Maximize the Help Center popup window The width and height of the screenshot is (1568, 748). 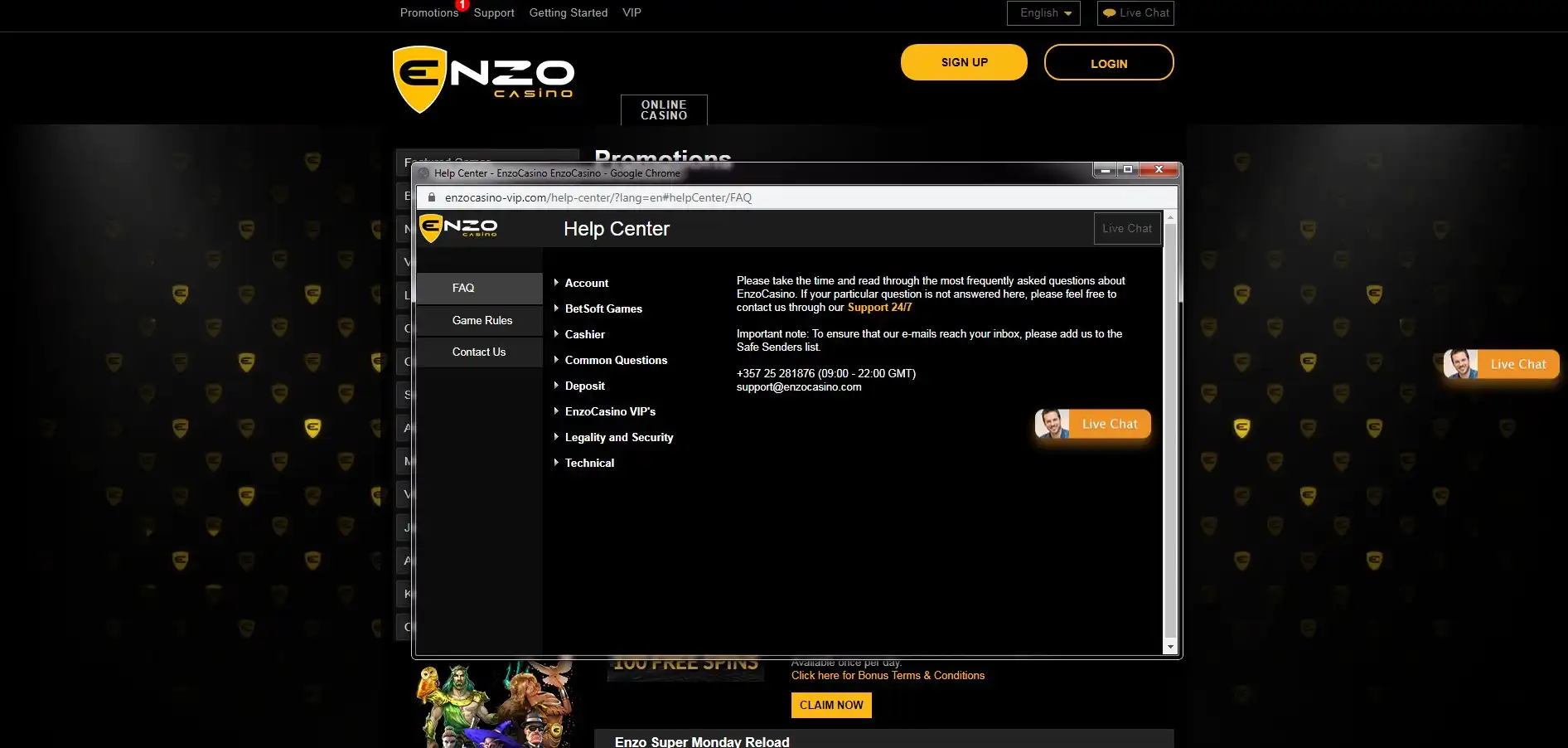[x=1127, y=170]
